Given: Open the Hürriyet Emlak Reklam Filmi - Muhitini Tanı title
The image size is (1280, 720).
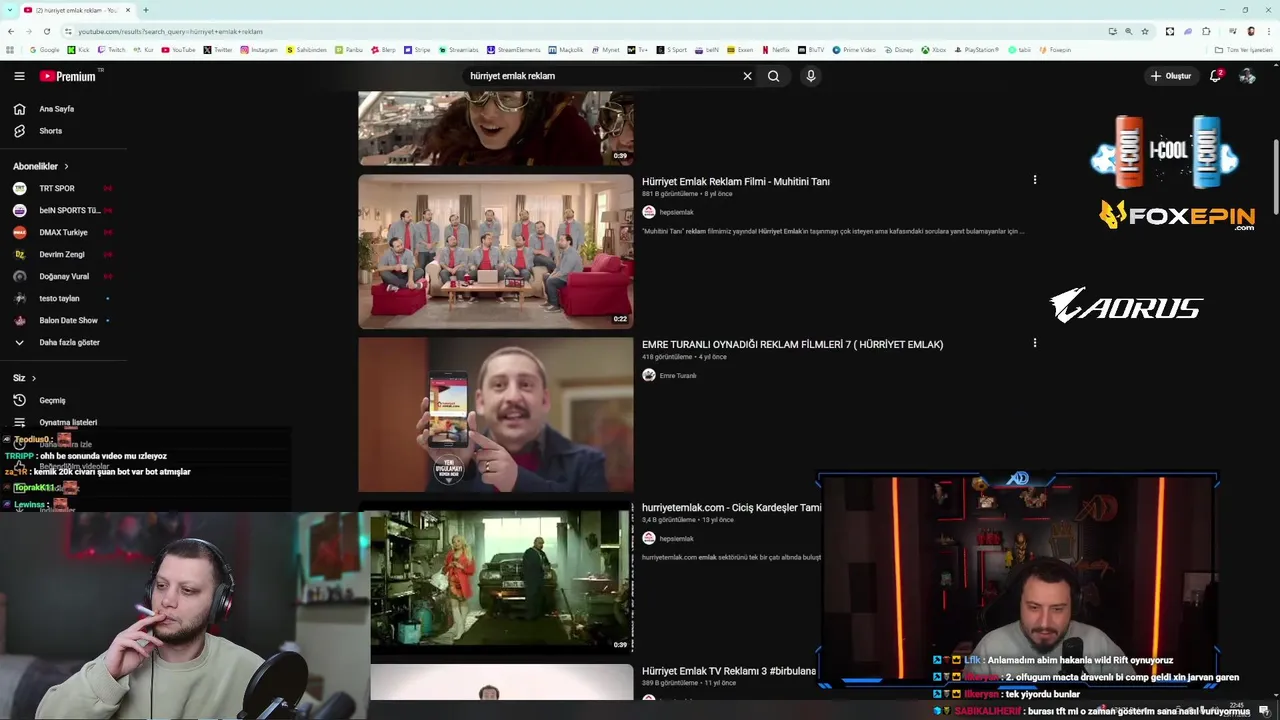Looking at the screenshot, I should (x=736, y=182).
